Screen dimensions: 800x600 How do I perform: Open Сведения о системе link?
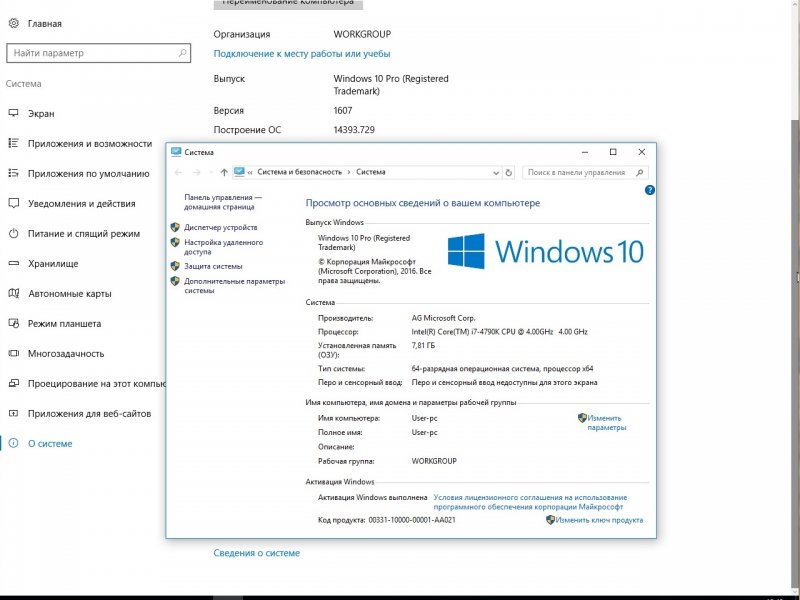pos(257,553)
